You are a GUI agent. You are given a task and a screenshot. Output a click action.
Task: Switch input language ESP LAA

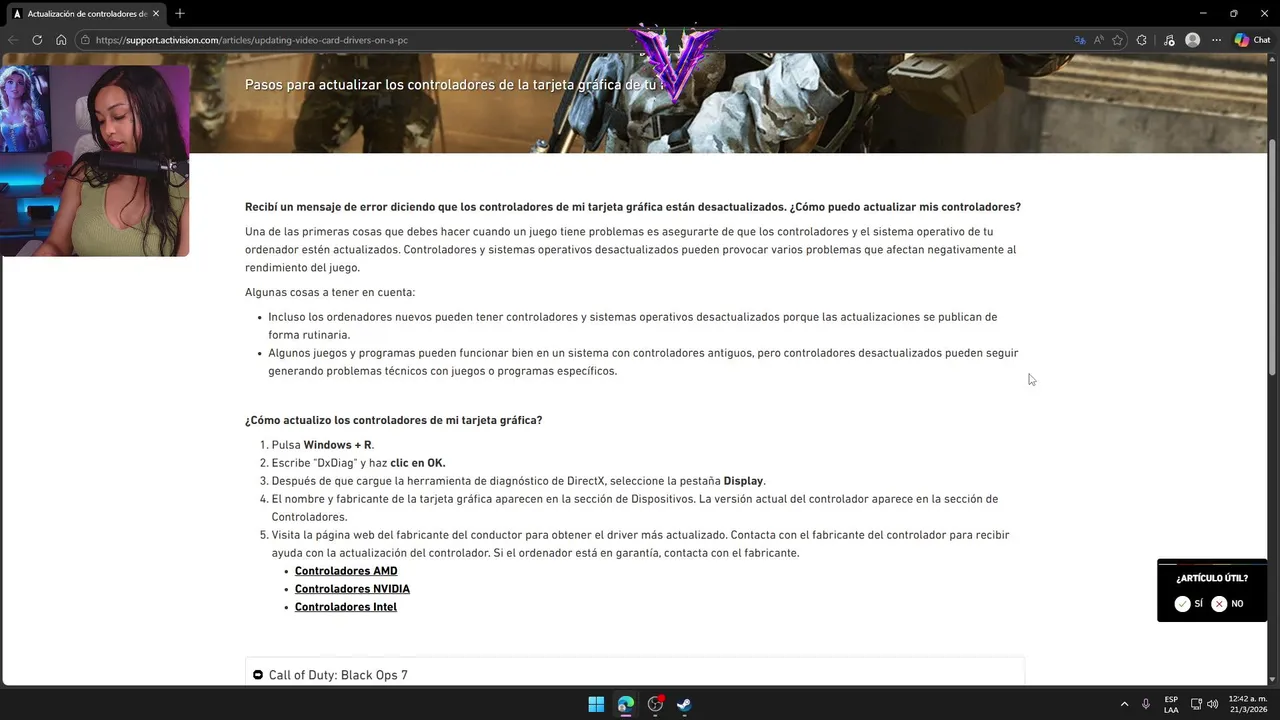click(x=1171, y=704)
